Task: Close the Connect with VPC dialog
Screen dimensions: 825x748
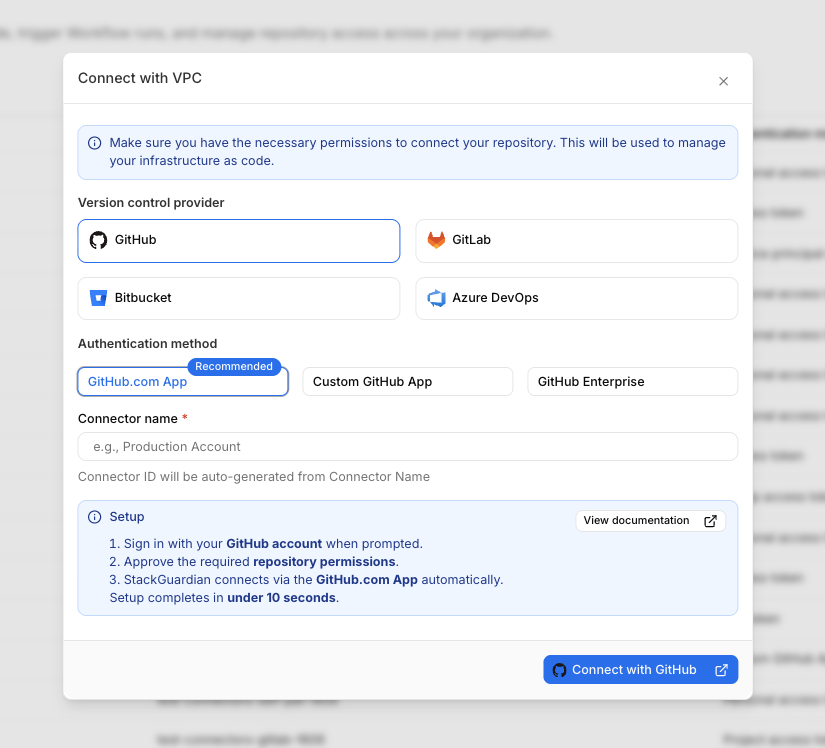Action: (723, 81)
